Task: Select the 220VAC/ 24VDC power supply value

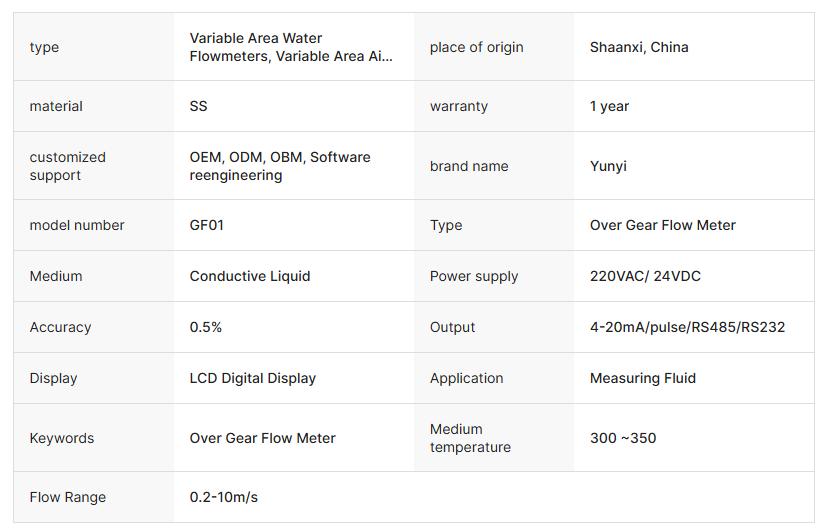Action: [x=645, y=276]
